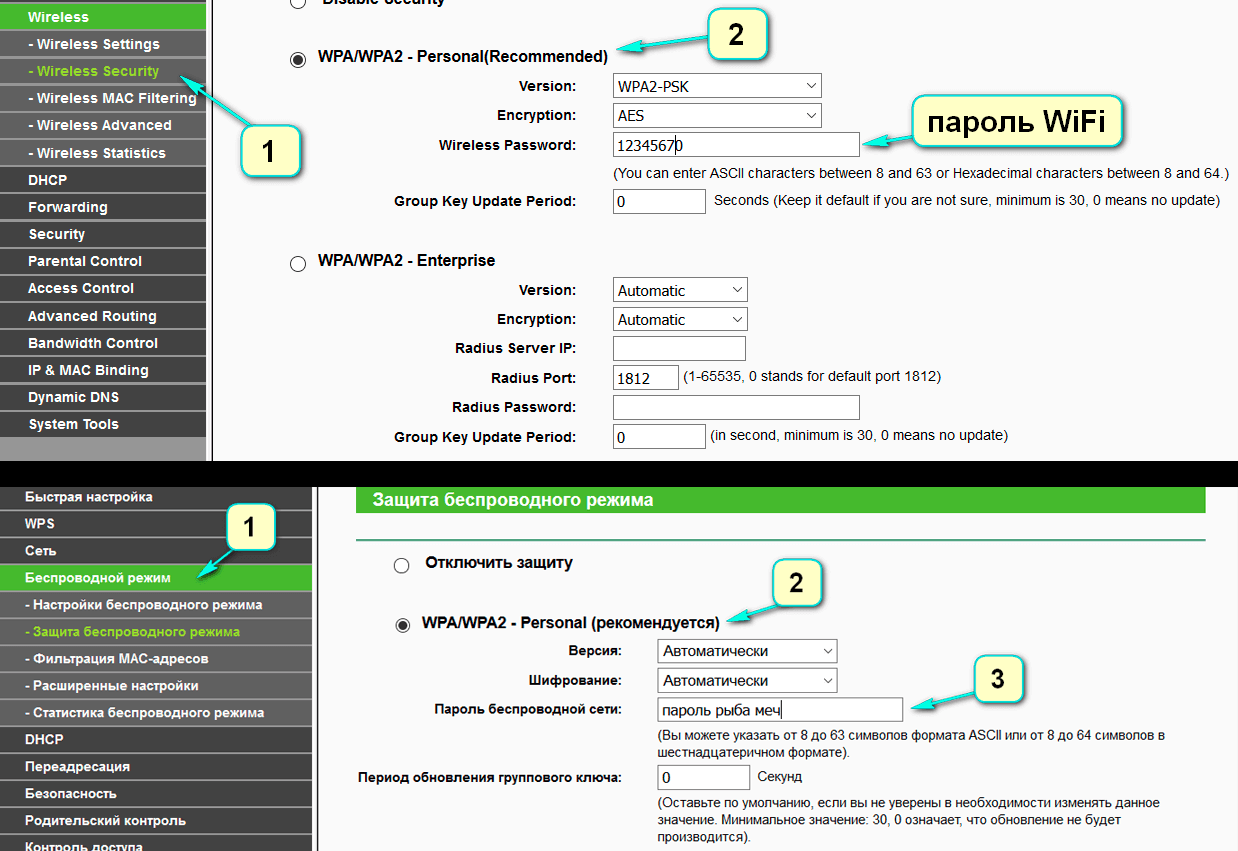Select WPA/WPA2 - Personal(Recommended) radio button
This screenshot has width=1238, height=851.
pos(298,59)
